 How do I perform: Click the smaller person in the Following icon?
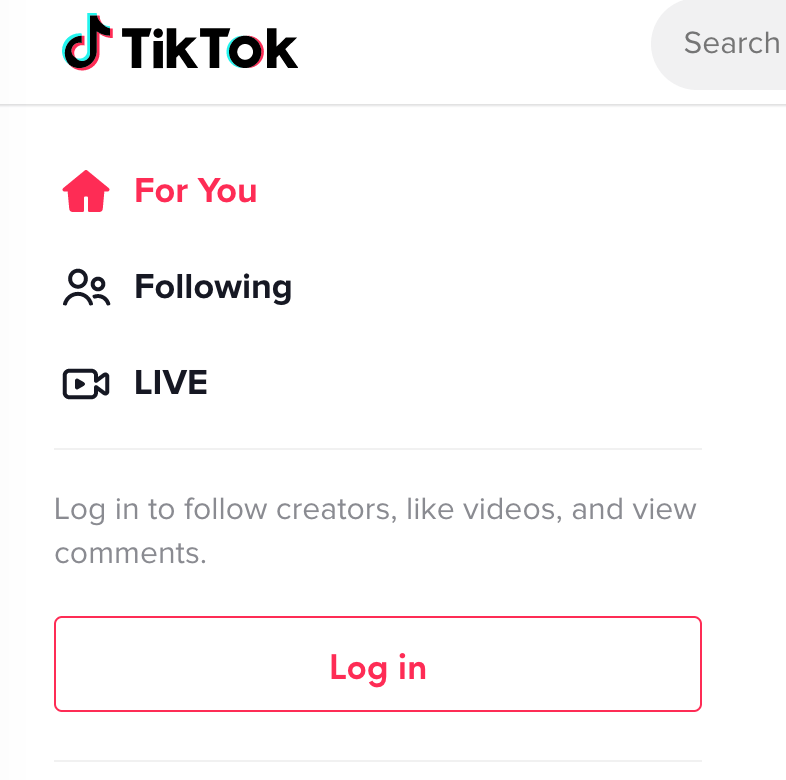pos(99,290)
